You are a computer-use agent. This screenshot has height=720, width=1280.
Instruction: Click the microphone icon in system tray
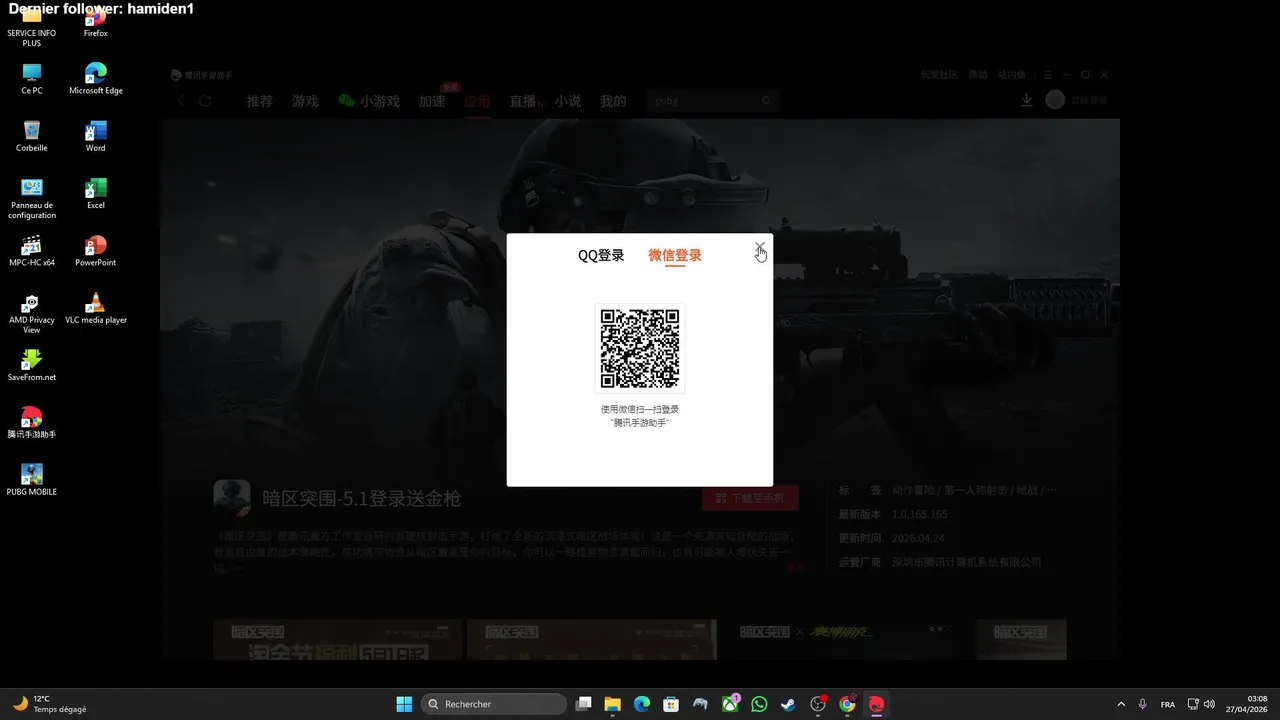(1142, 704)
